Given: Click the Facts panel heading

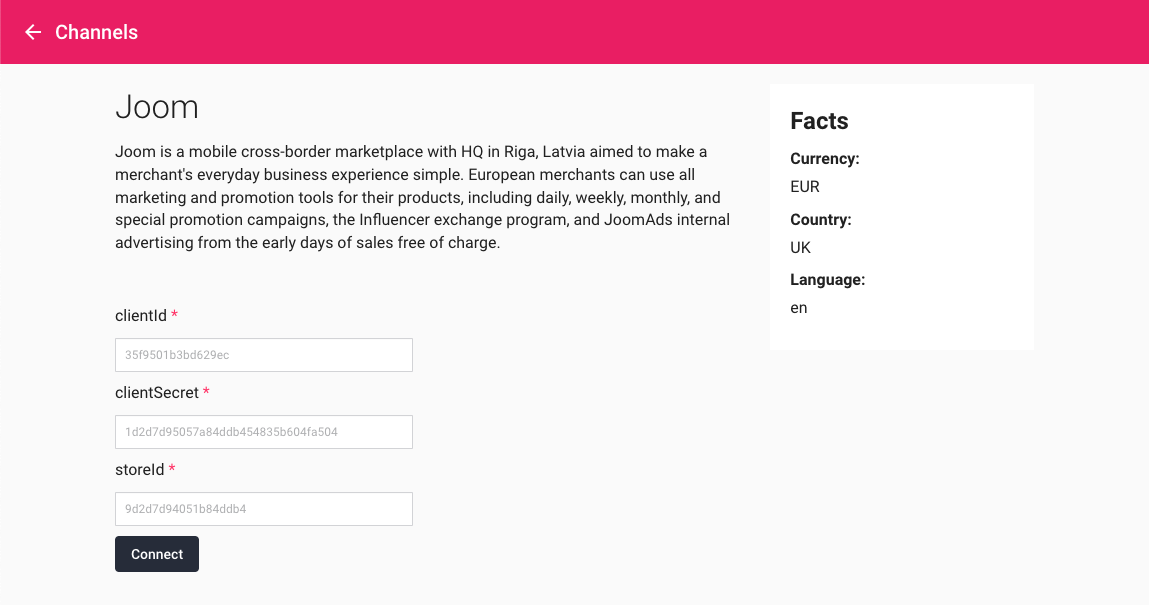Looking at the screenshot, I should pyautogui.click(x=819, y=121).
